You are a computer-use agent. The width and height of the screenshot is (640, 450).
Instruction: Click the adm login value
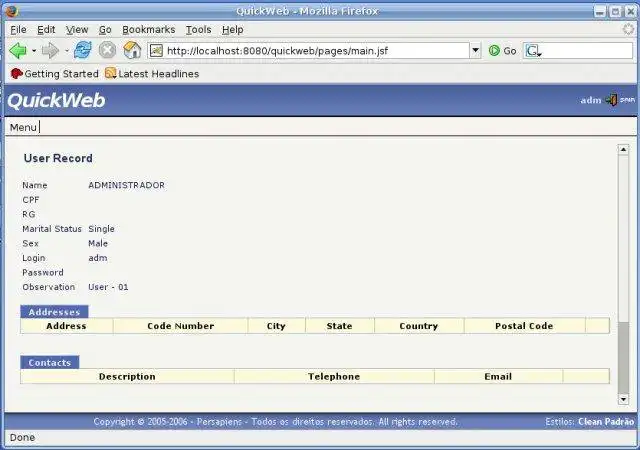[98, 258]
